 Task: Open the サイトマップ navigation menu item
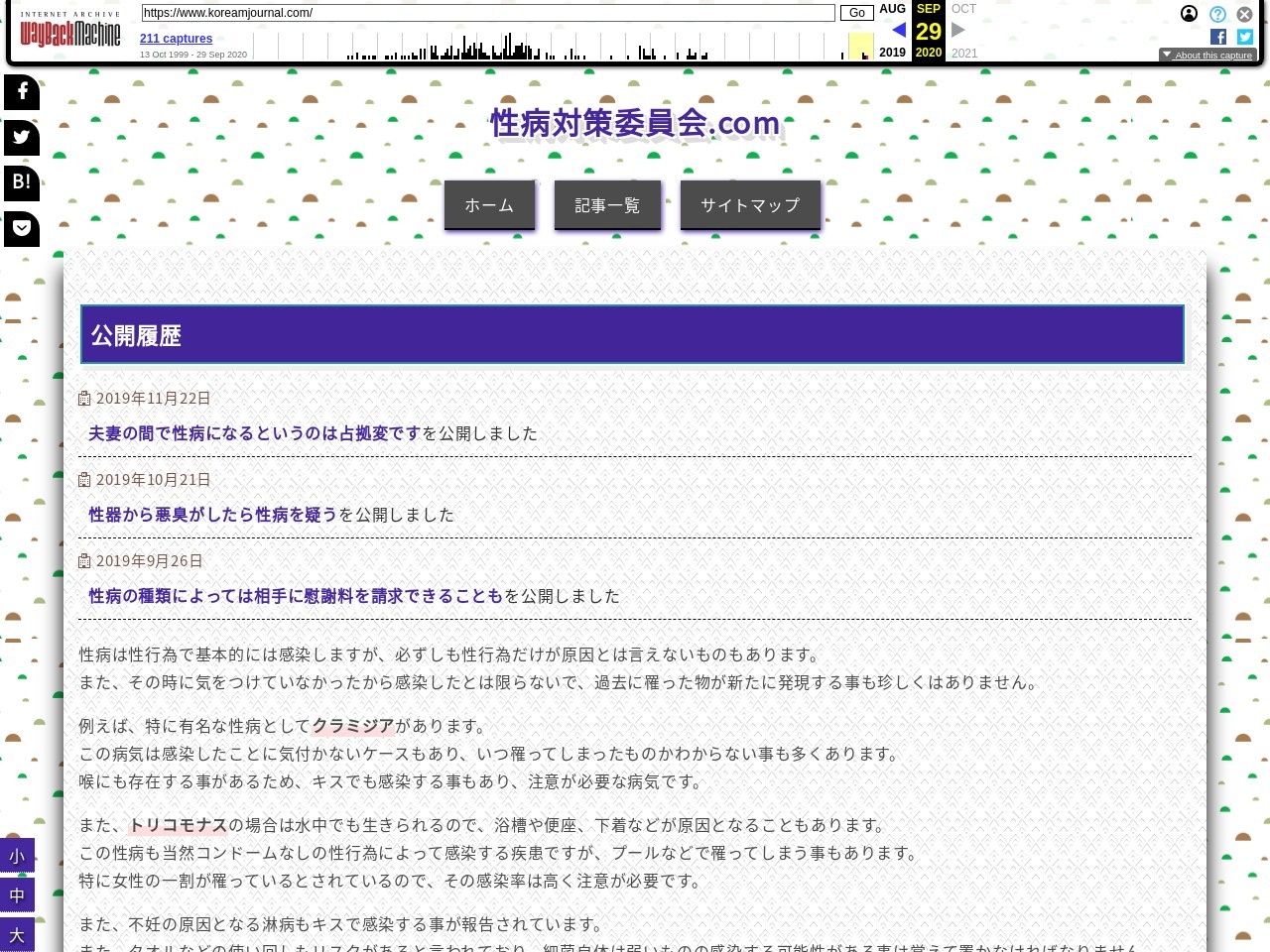[x=750, y=205]
